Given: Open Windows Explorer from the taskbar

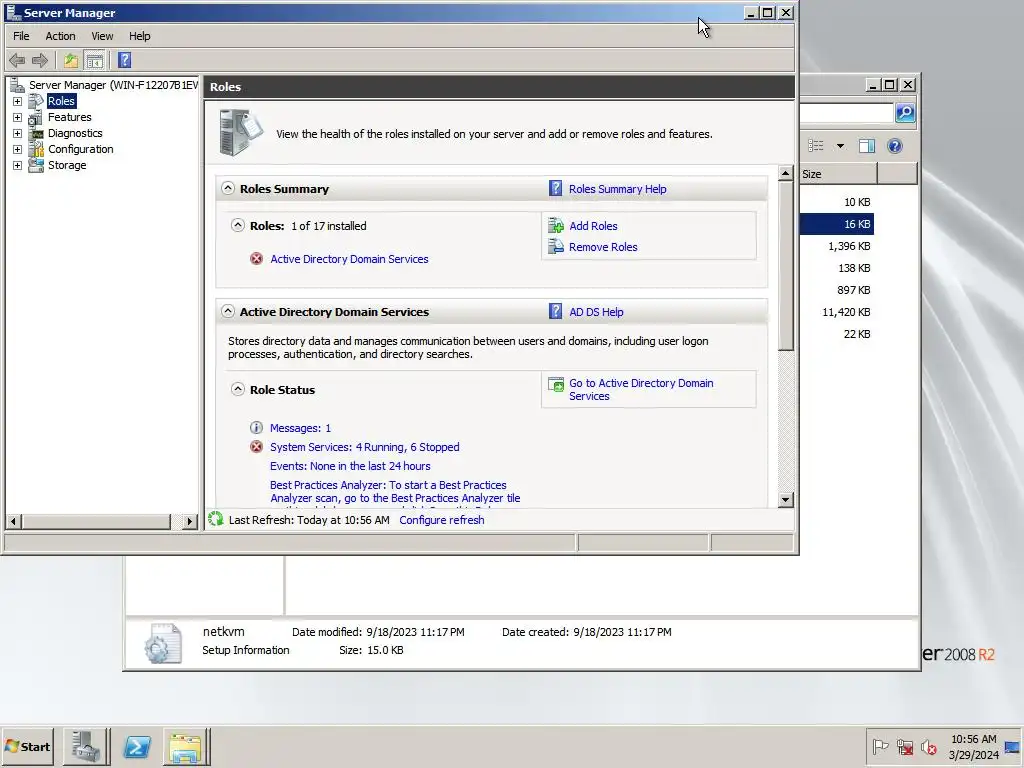Looking at the screenshot, I should (186, 746).
